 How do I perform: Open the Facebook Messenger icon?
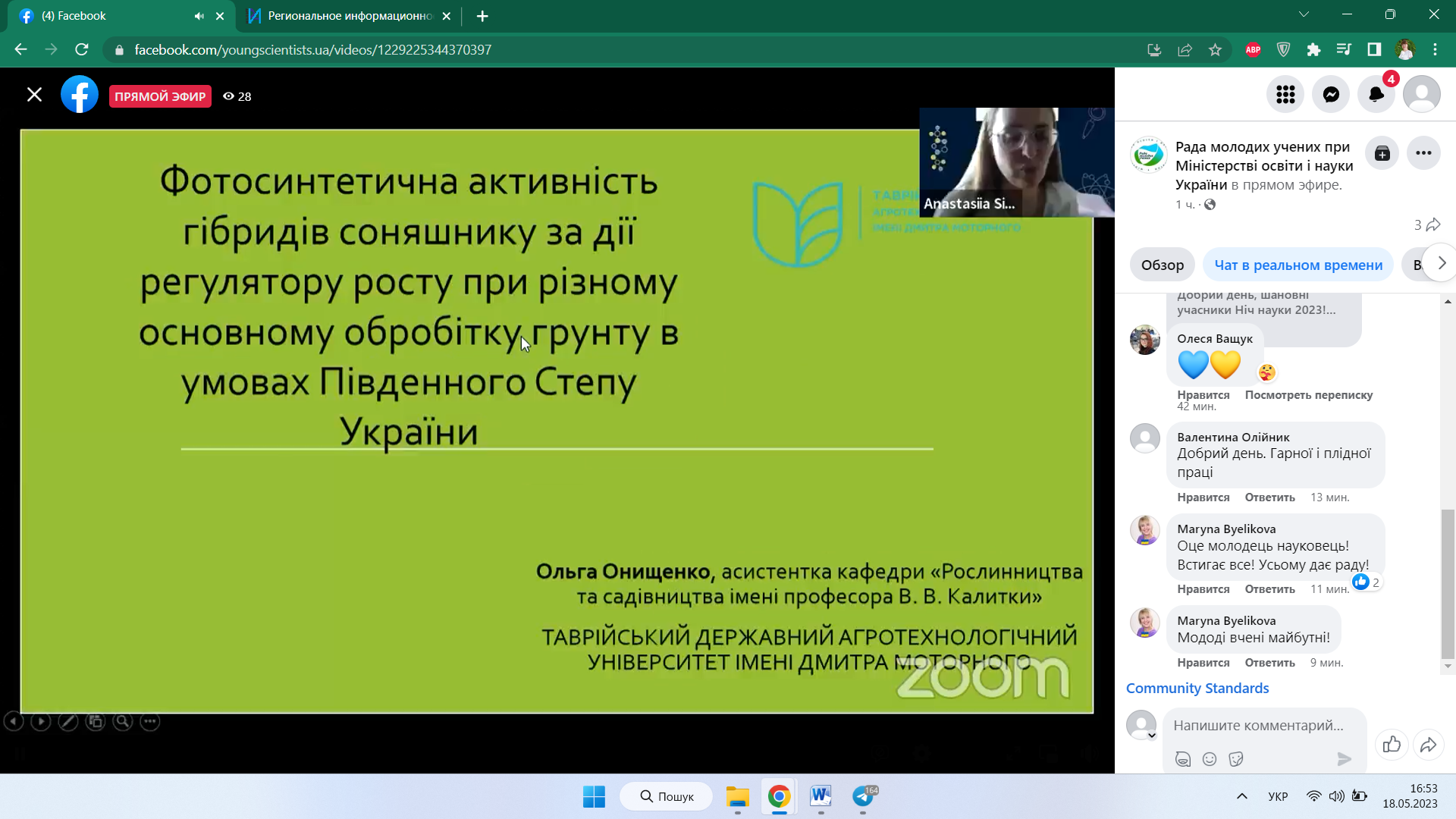click(1331, 95)
